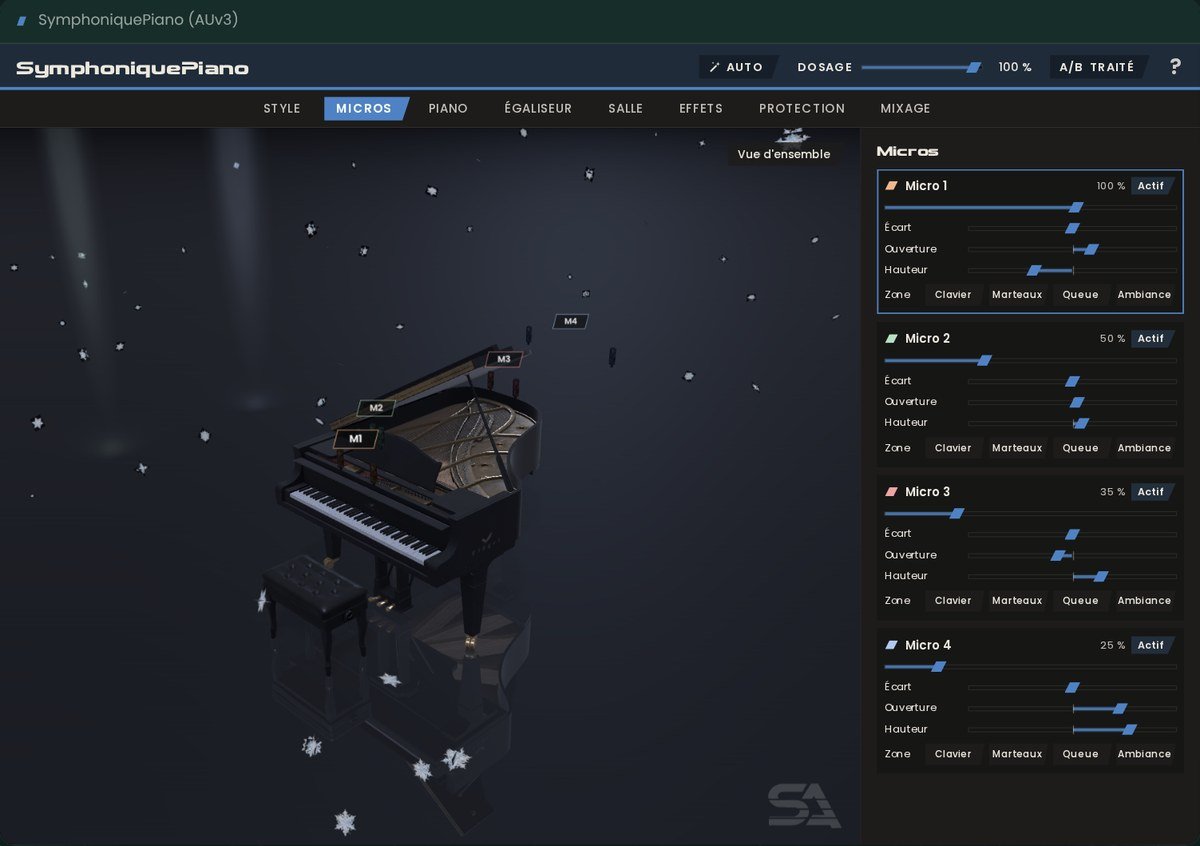Click Micro 4 Ouverture slider handle
The height and width of the screenshot is (846, 1200).
tap(1120, 708)
